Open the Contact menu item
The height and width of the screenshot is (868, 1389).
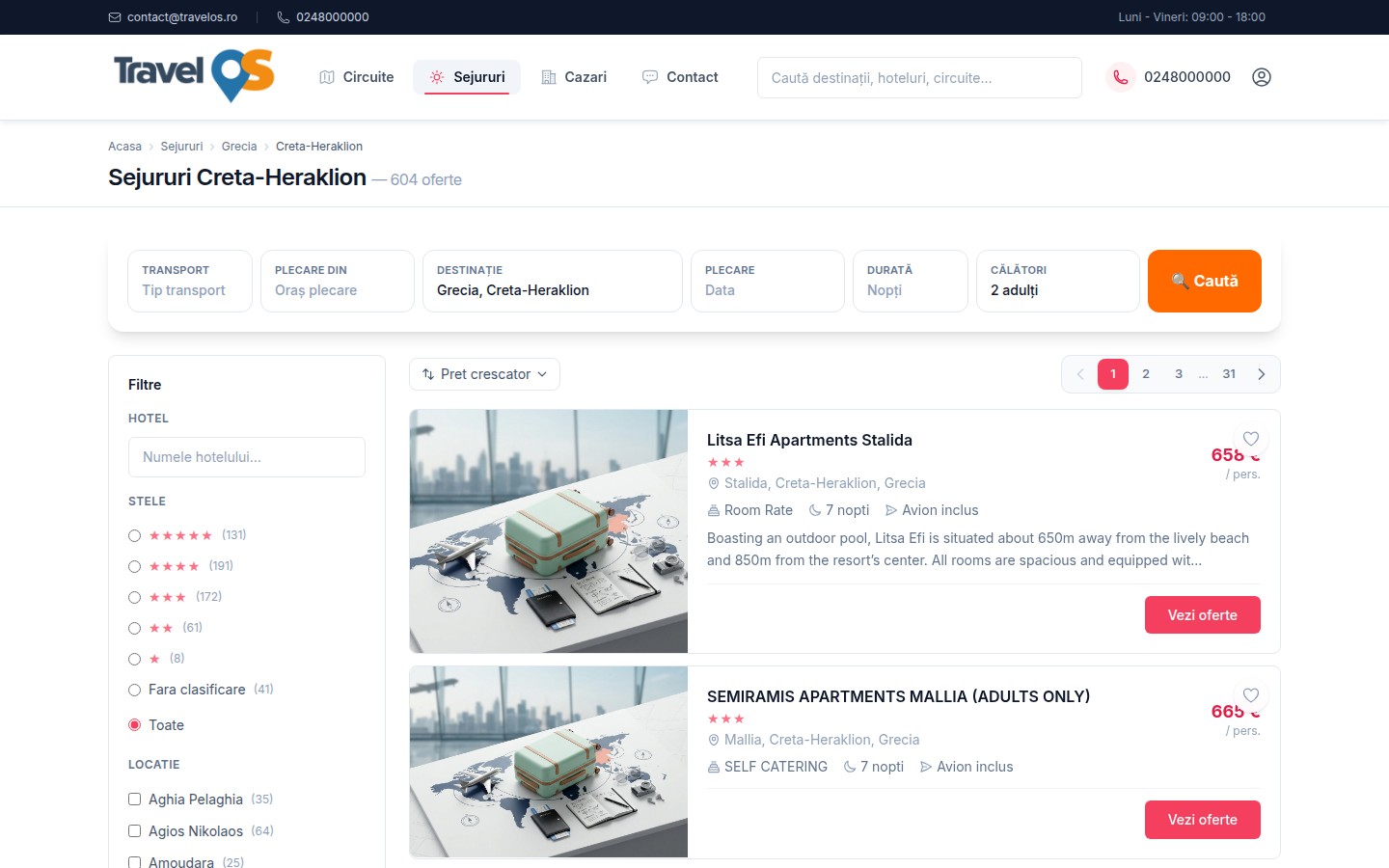click(680, 77)
